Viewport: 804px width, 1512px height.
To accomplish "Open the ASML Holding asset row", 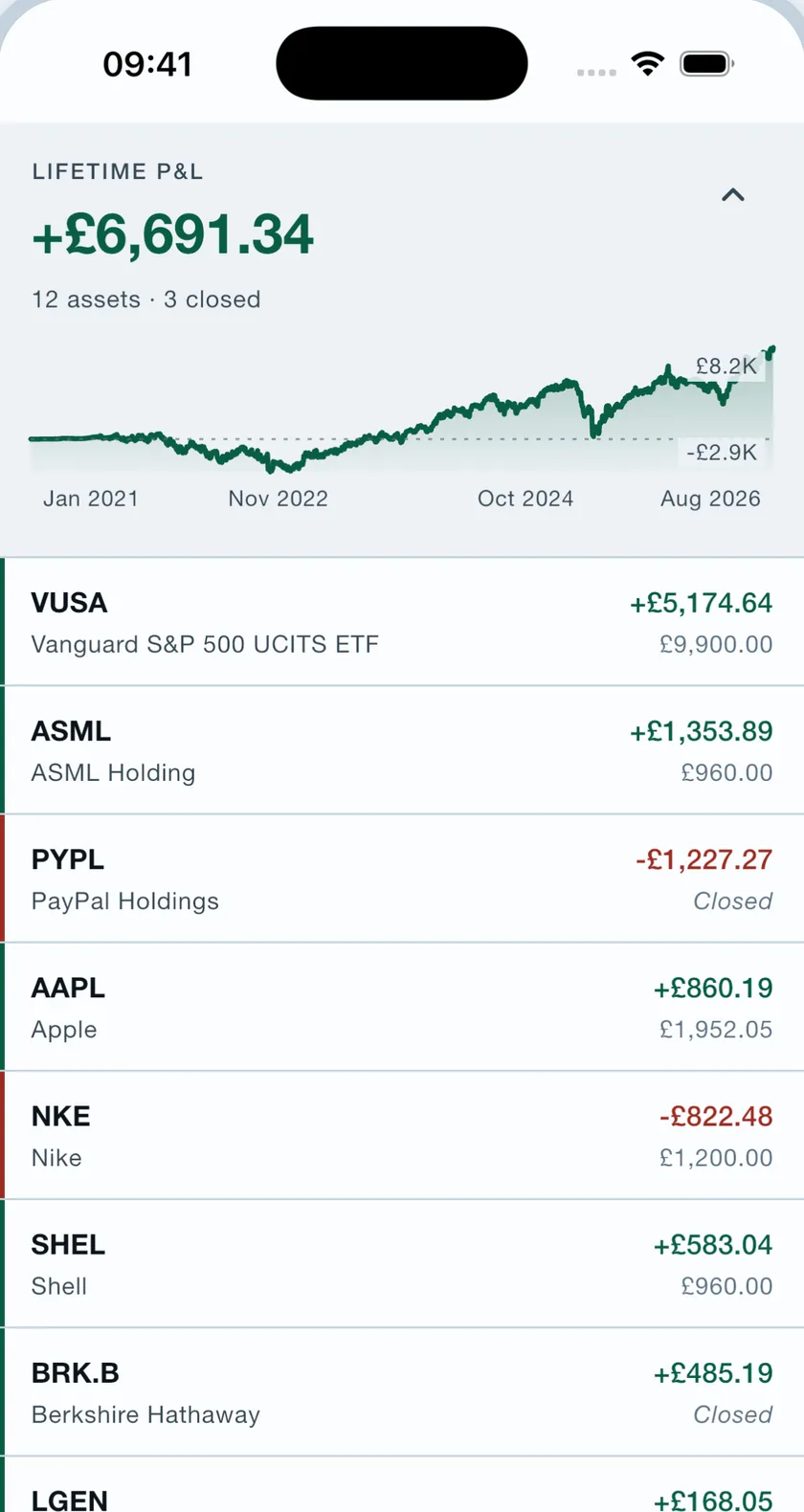I will pos(402,750).
